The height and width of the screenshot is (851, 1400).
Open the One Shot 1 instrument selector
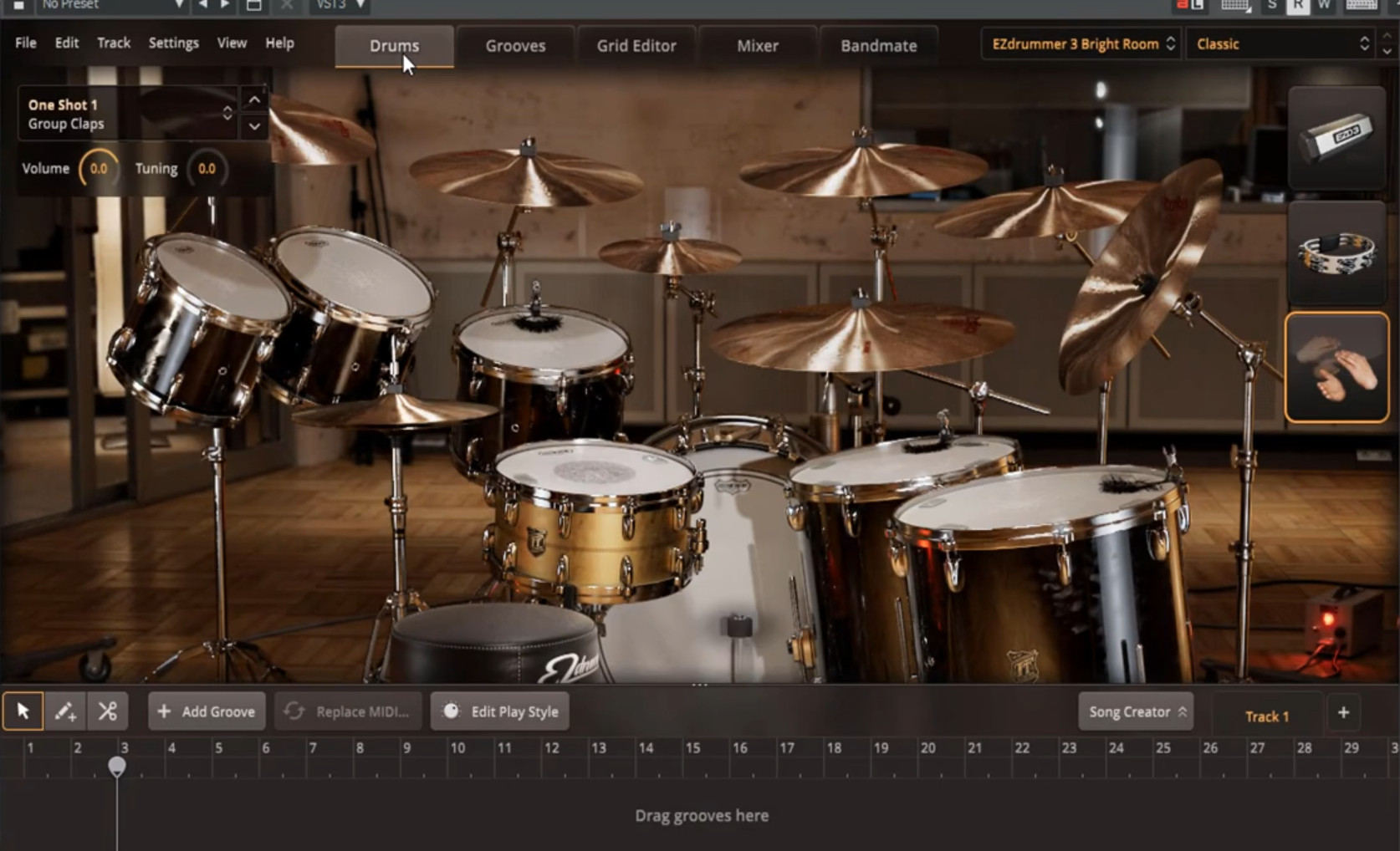pos(128,114)
